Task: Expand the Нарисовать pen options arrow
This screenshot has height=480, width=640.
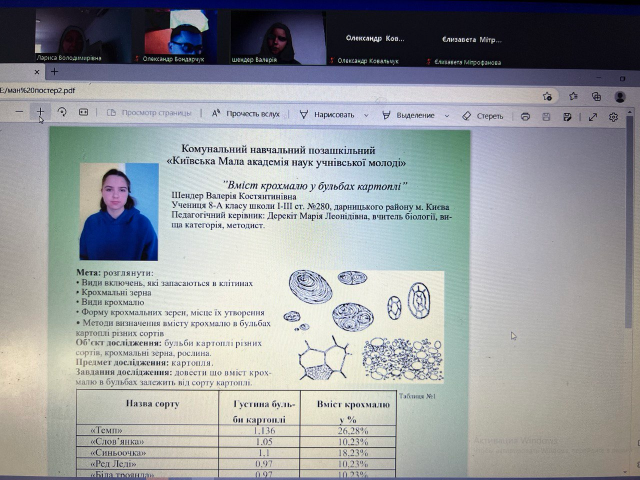Action: [x=366, y=116]
